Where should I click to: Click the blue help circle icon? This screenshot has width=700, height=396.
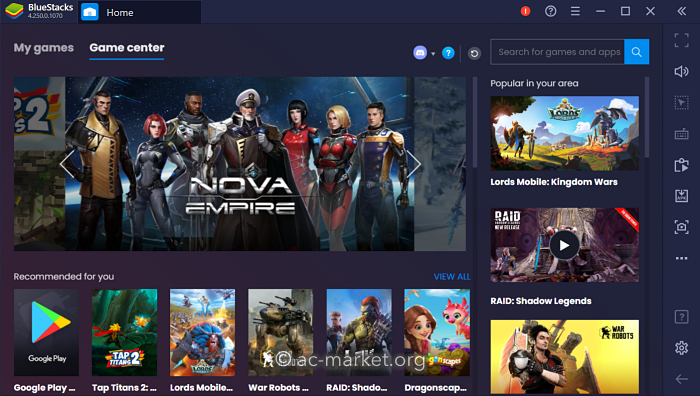point(448,53)
